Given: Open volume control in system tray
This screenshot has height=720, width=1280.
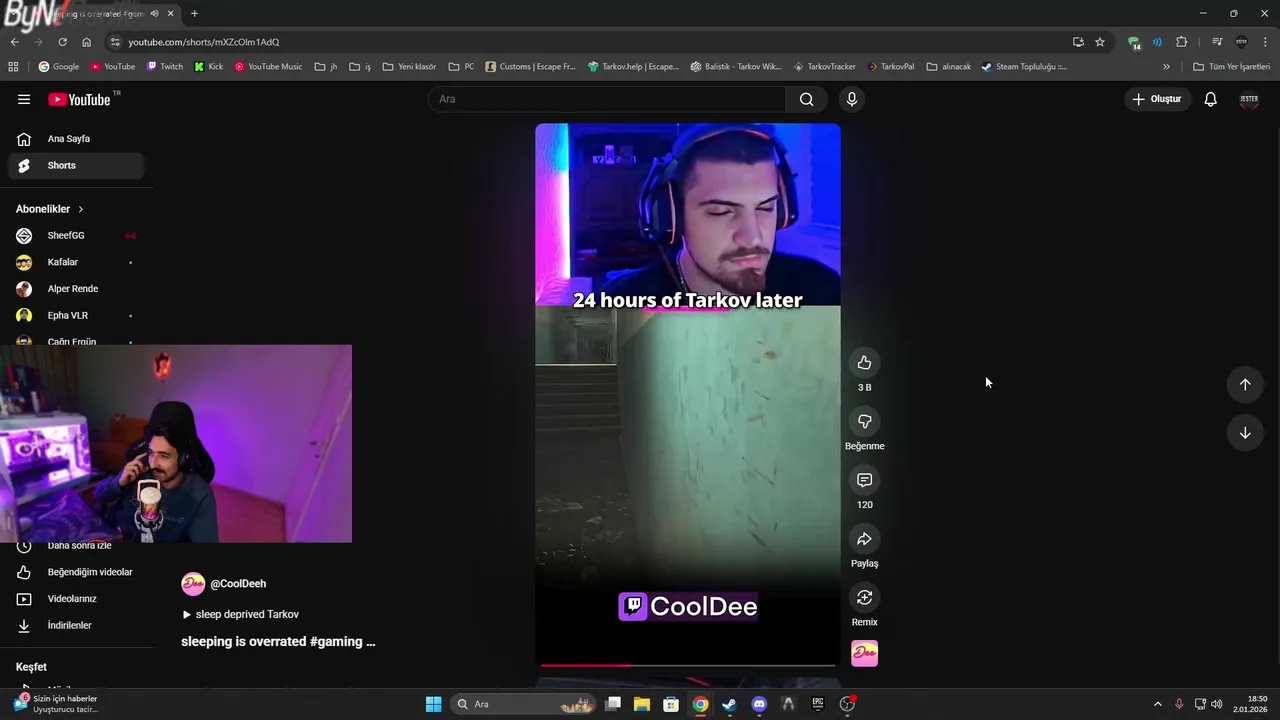Looking at the screenshot, I should 1217,704.
